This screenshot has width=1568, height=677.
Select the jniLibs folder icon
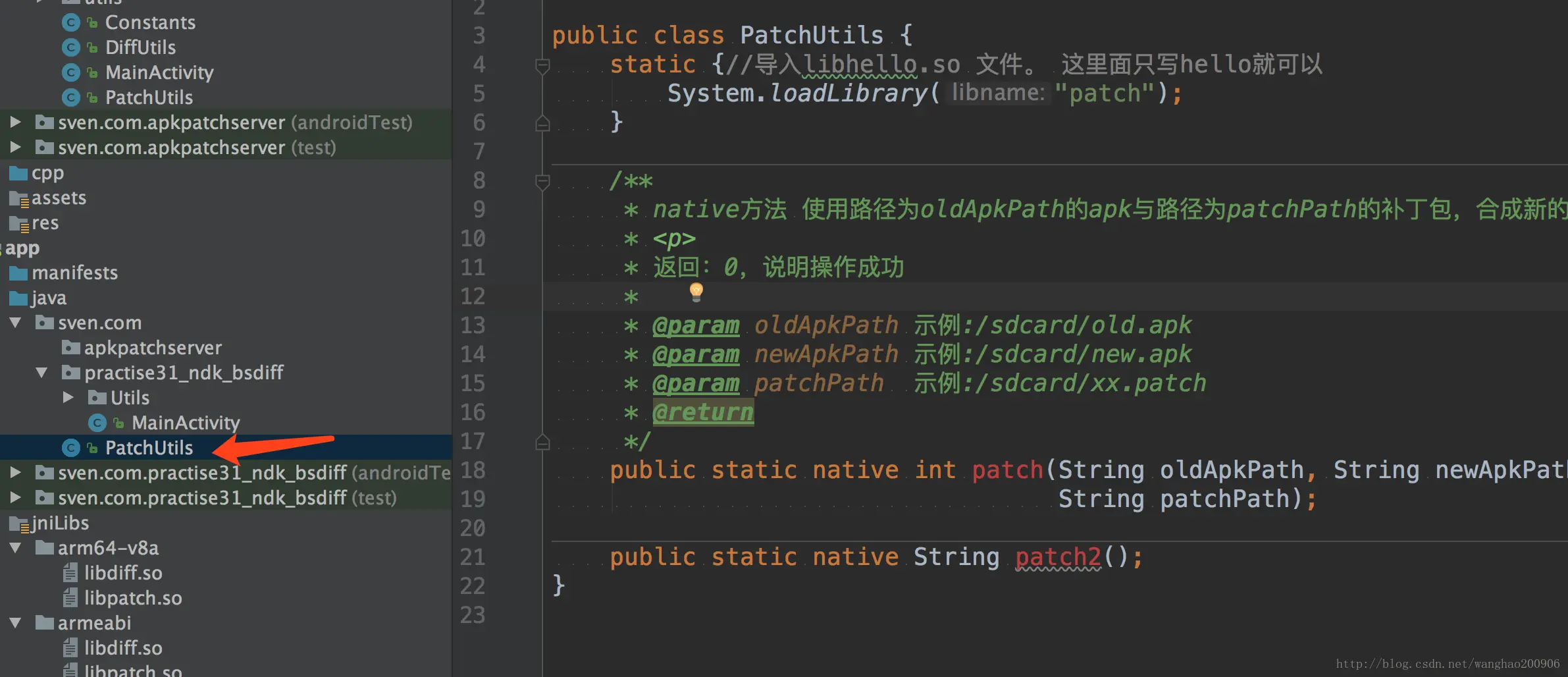[x=19, y=524]
